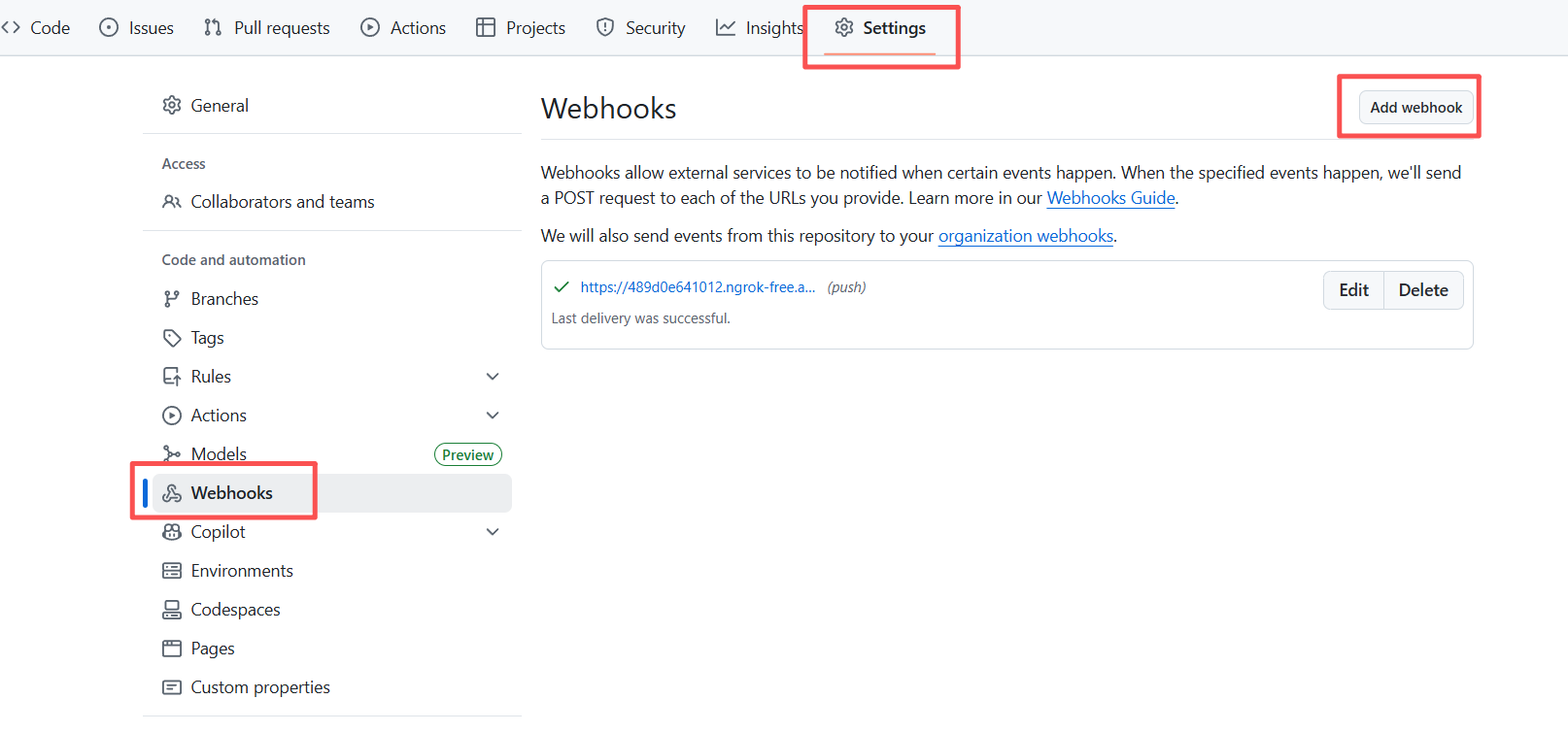This screenshot has width=1568, height=733.
Task: Delete the ngrok push webhook
Action: [1423, 290]
